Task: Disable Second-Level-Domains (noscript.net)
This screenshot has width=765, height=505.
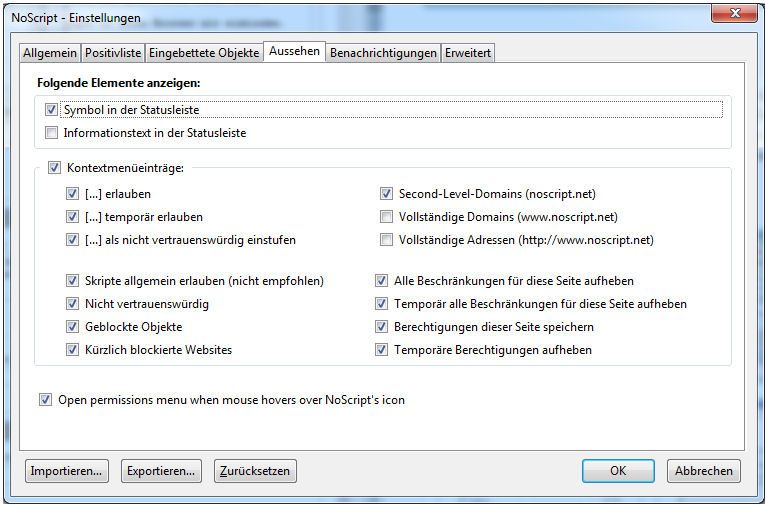Action: coord(386,194)
